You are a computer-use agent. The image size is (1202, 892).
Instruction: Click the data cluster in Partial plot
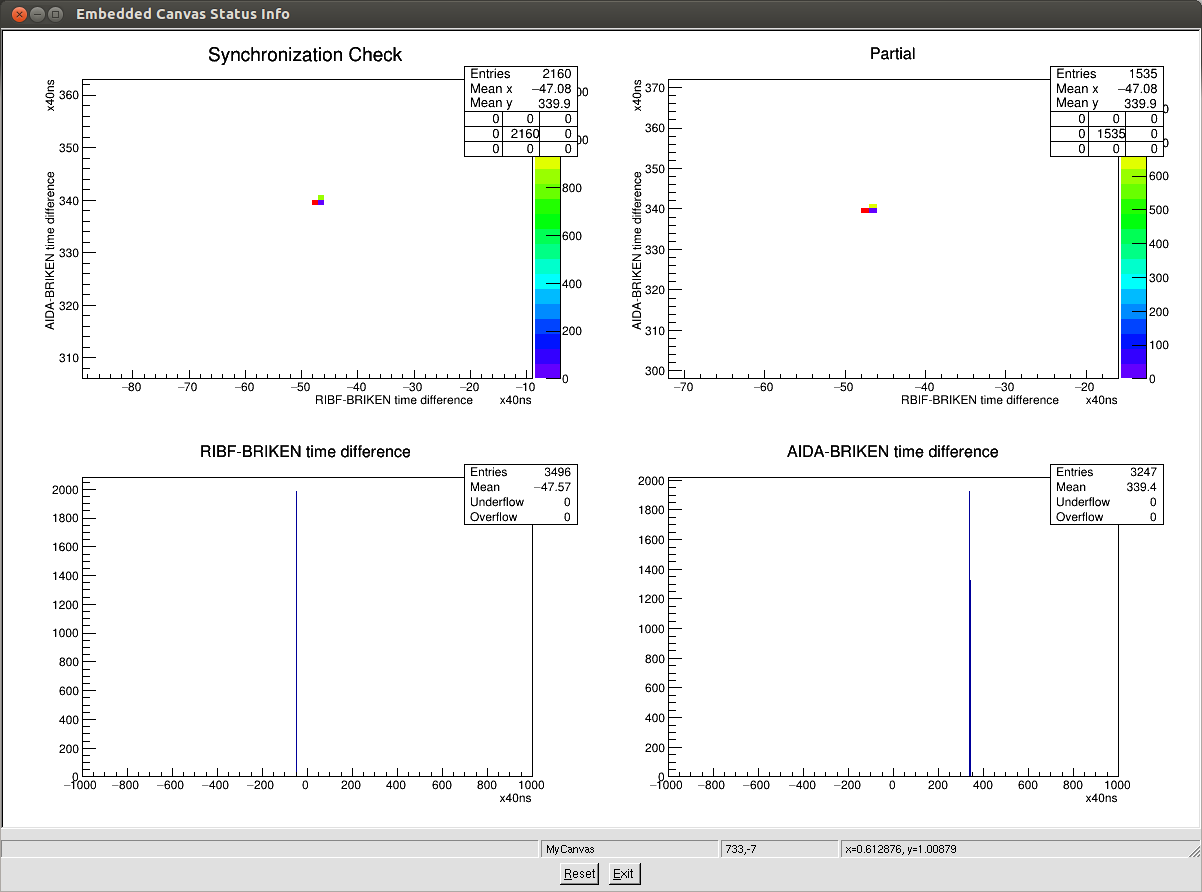point(869,209)
